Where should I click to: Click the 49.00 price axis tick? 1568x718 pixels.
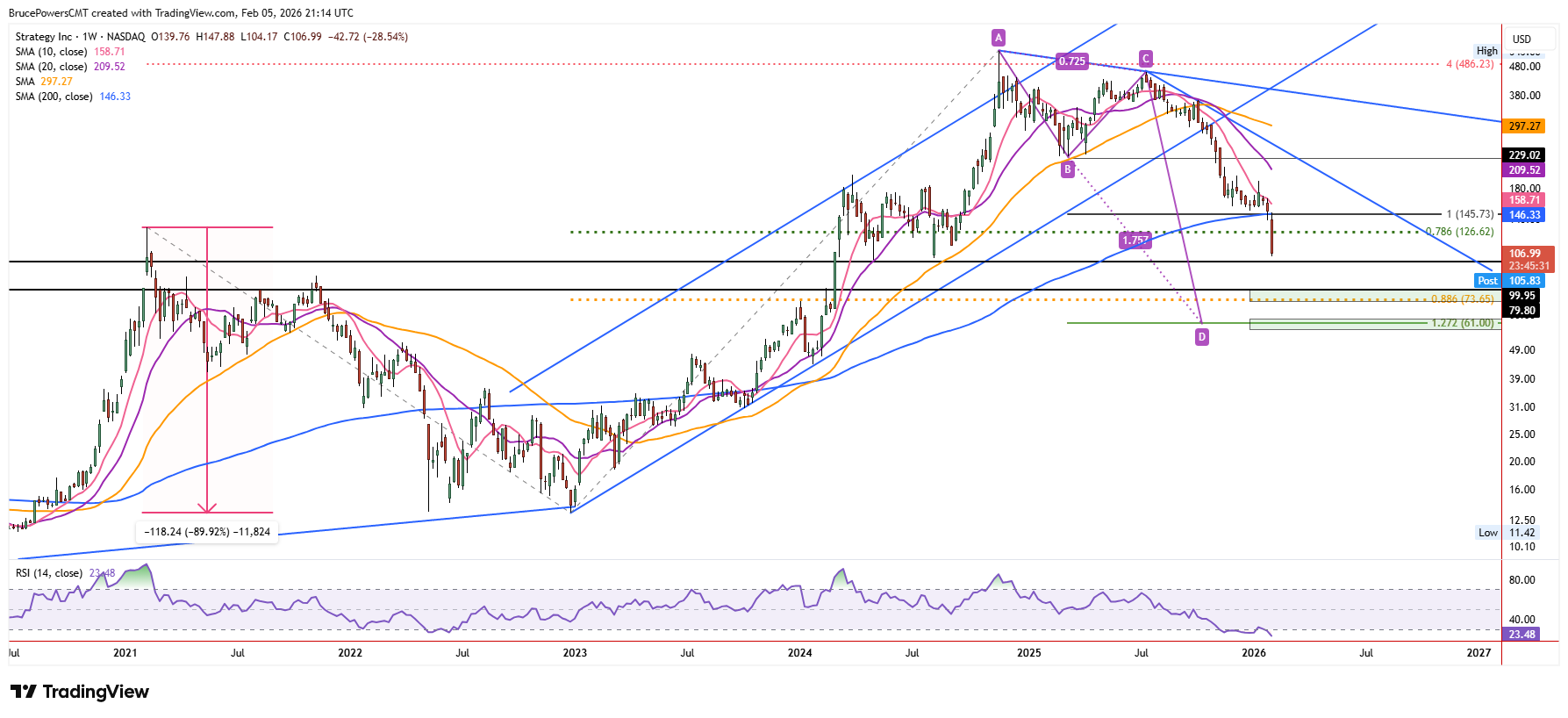click(x=1521, y=350)
